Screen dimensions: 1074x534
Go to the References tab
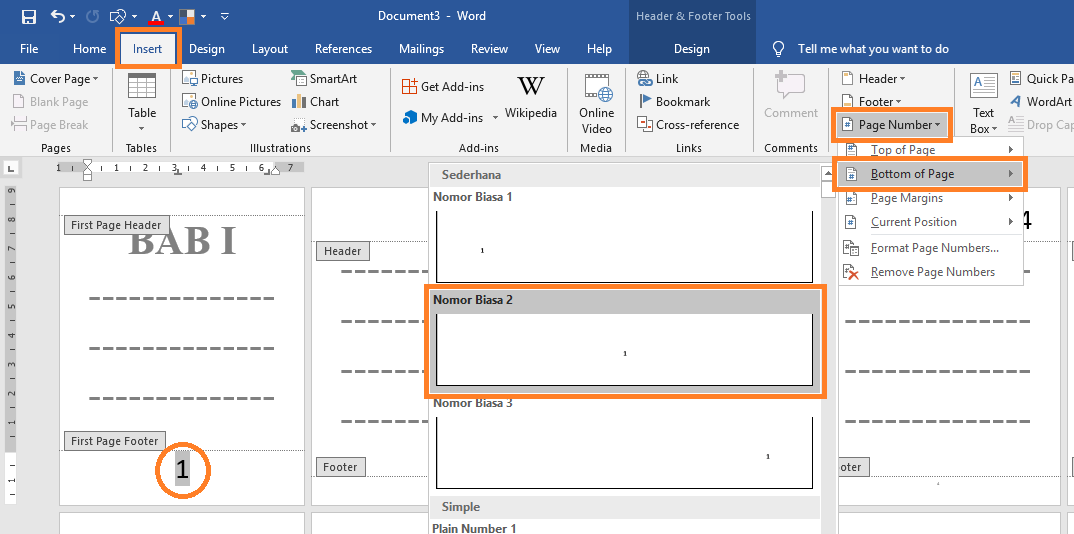point(343,49)
